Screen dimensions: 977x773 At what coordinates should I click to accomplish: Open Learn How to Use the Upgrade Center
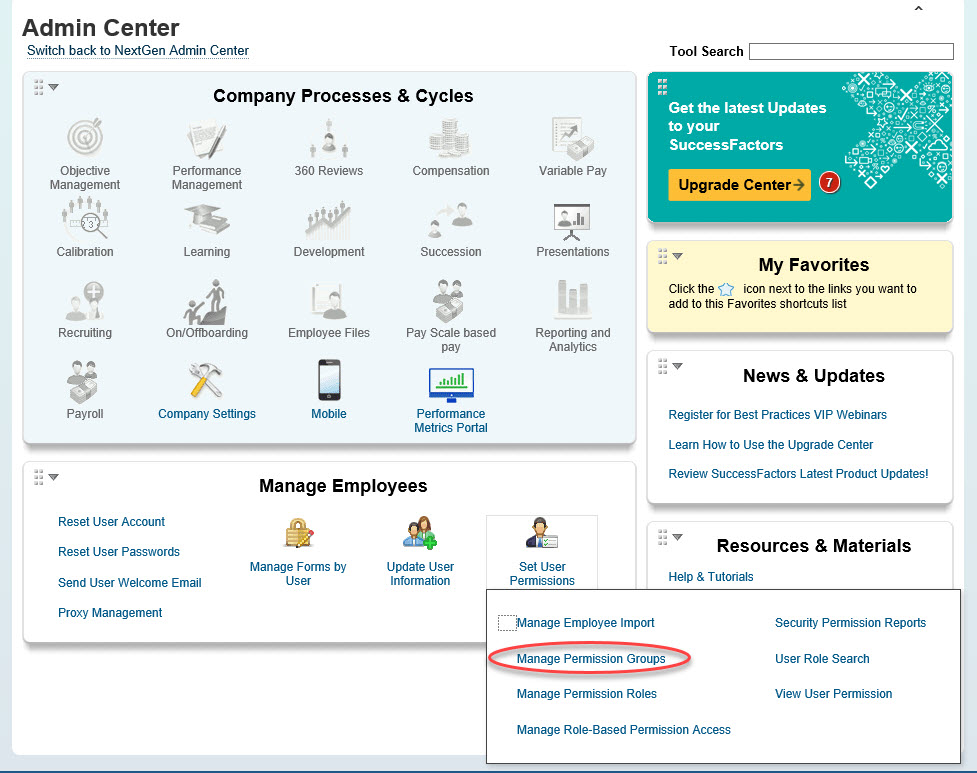pyautogui.click(x=770, y=445)
